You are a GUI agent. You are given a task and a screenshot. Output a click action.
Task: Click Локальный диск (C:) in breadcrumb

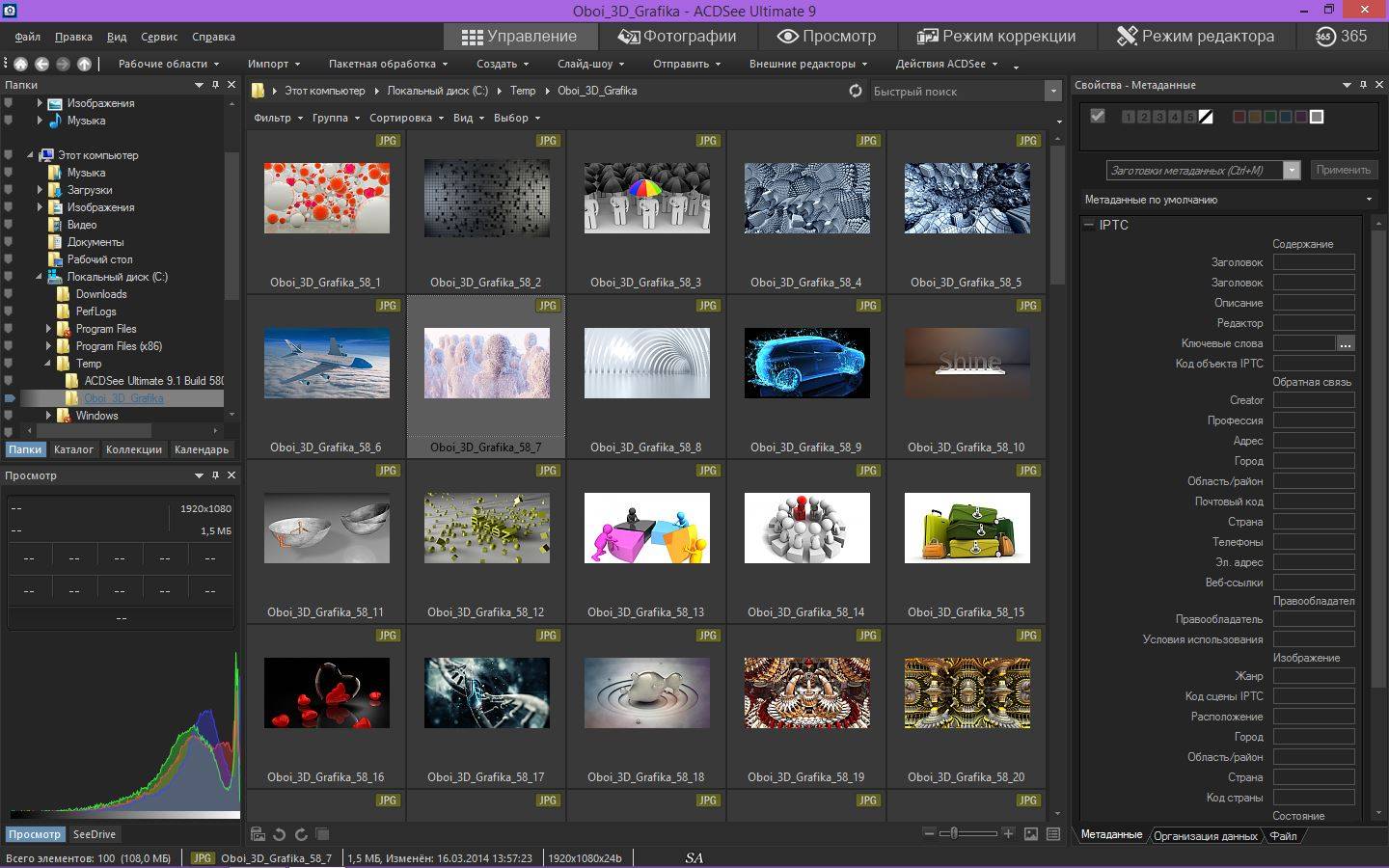[437, 91]
